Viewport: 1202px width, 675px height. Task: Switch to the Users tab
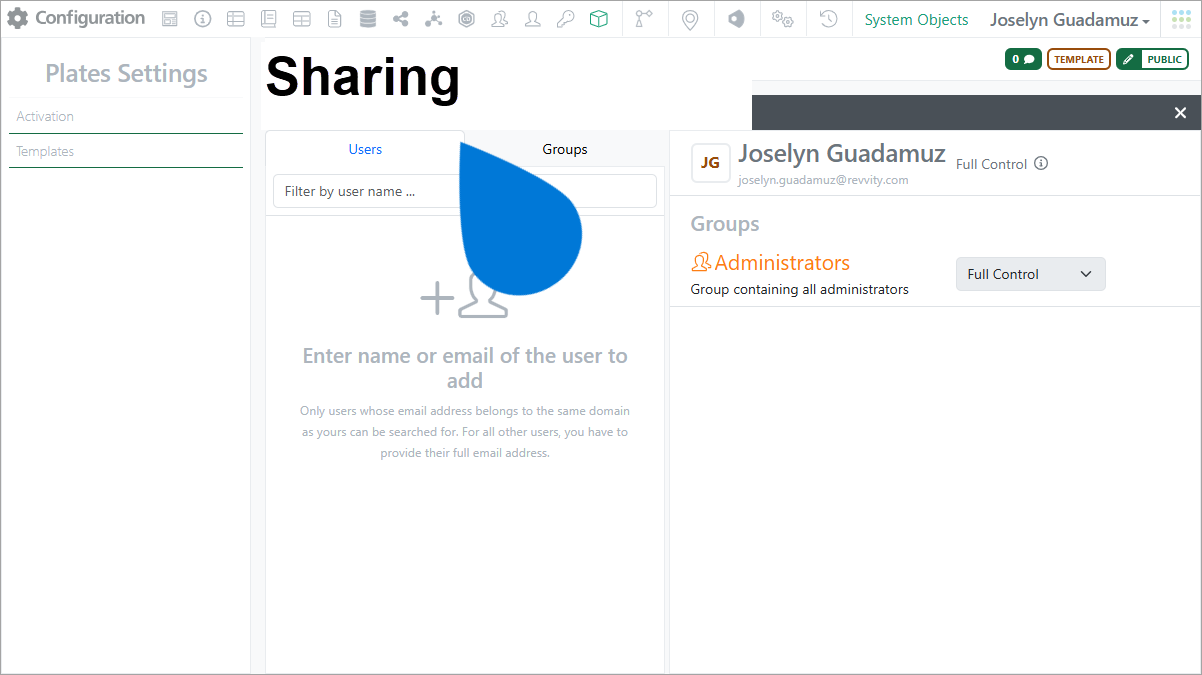365,149
